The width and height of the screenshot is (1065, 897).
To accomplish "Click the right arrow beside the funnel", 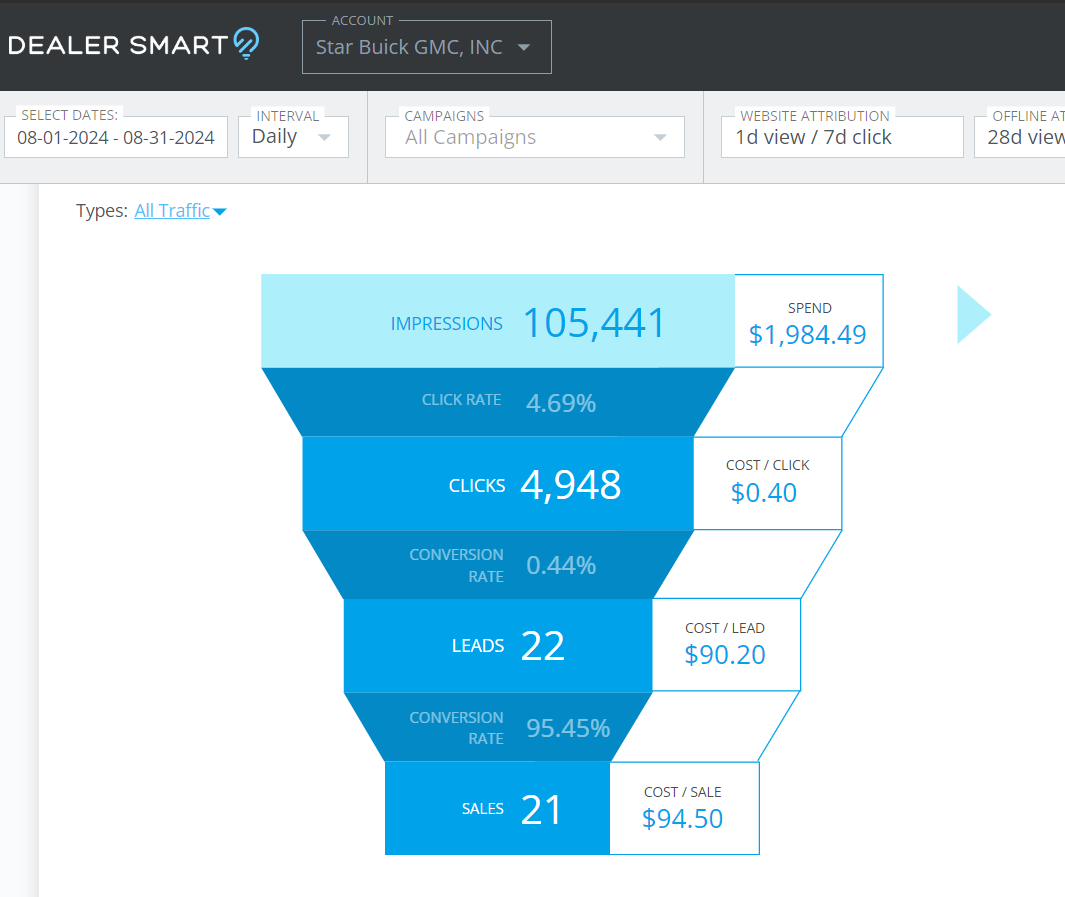I will tap(972, 315).
